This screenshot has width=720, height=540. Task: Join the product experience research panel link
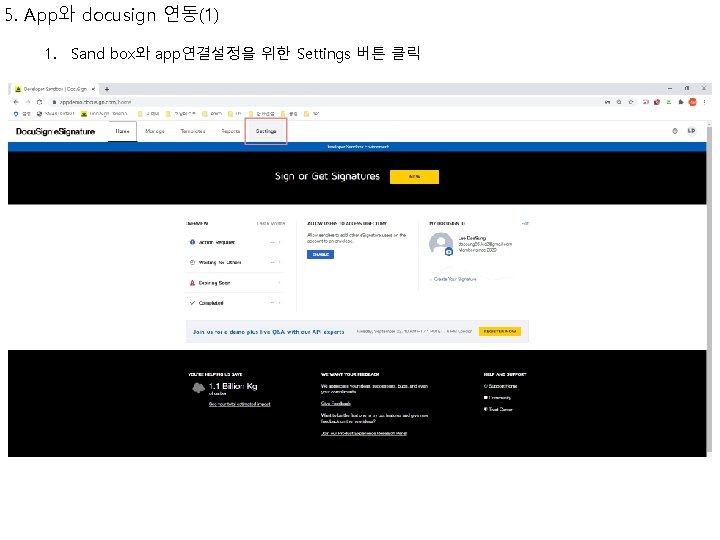364,433
